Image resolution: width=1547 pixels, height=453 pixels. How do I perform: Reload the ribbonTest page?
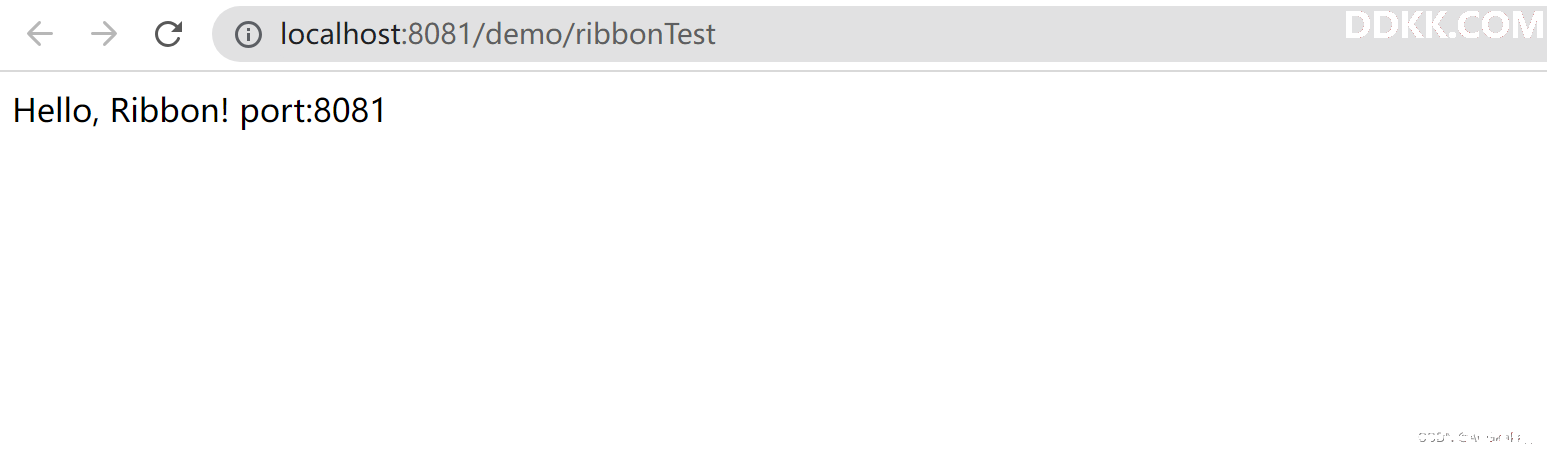point(168,34)
